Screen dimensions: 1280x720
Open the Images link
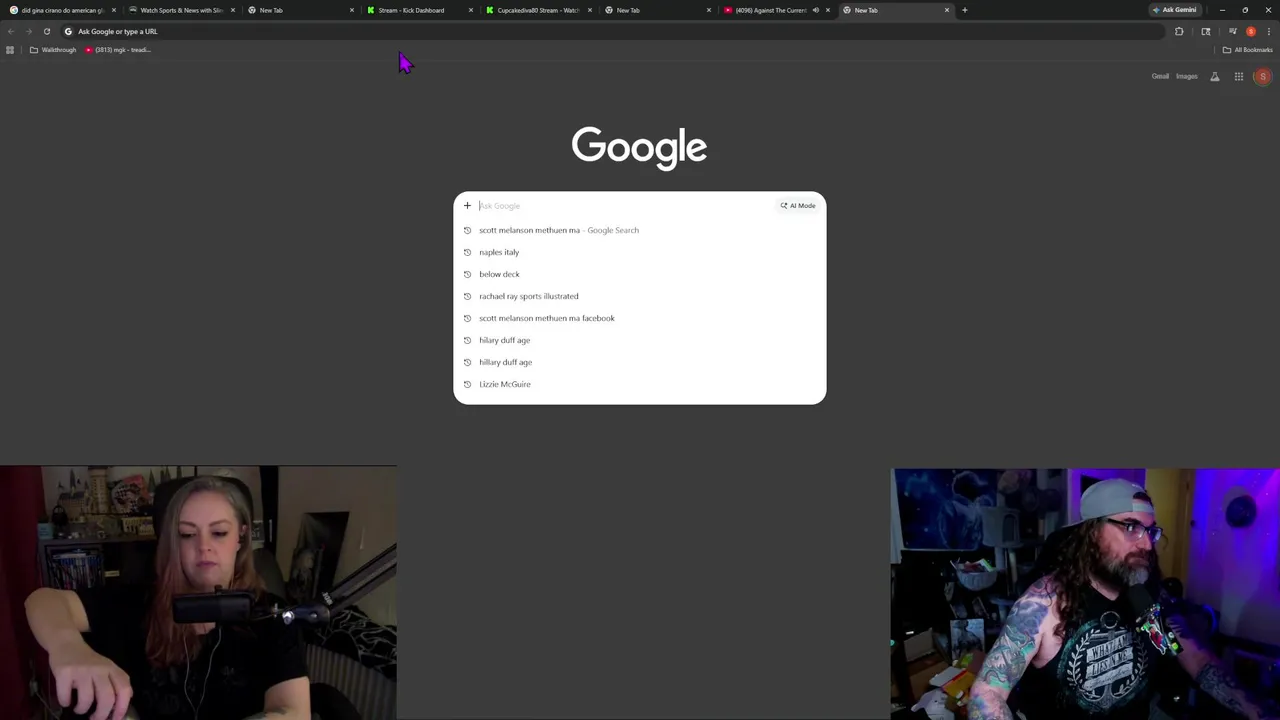tap(1187, 76)
